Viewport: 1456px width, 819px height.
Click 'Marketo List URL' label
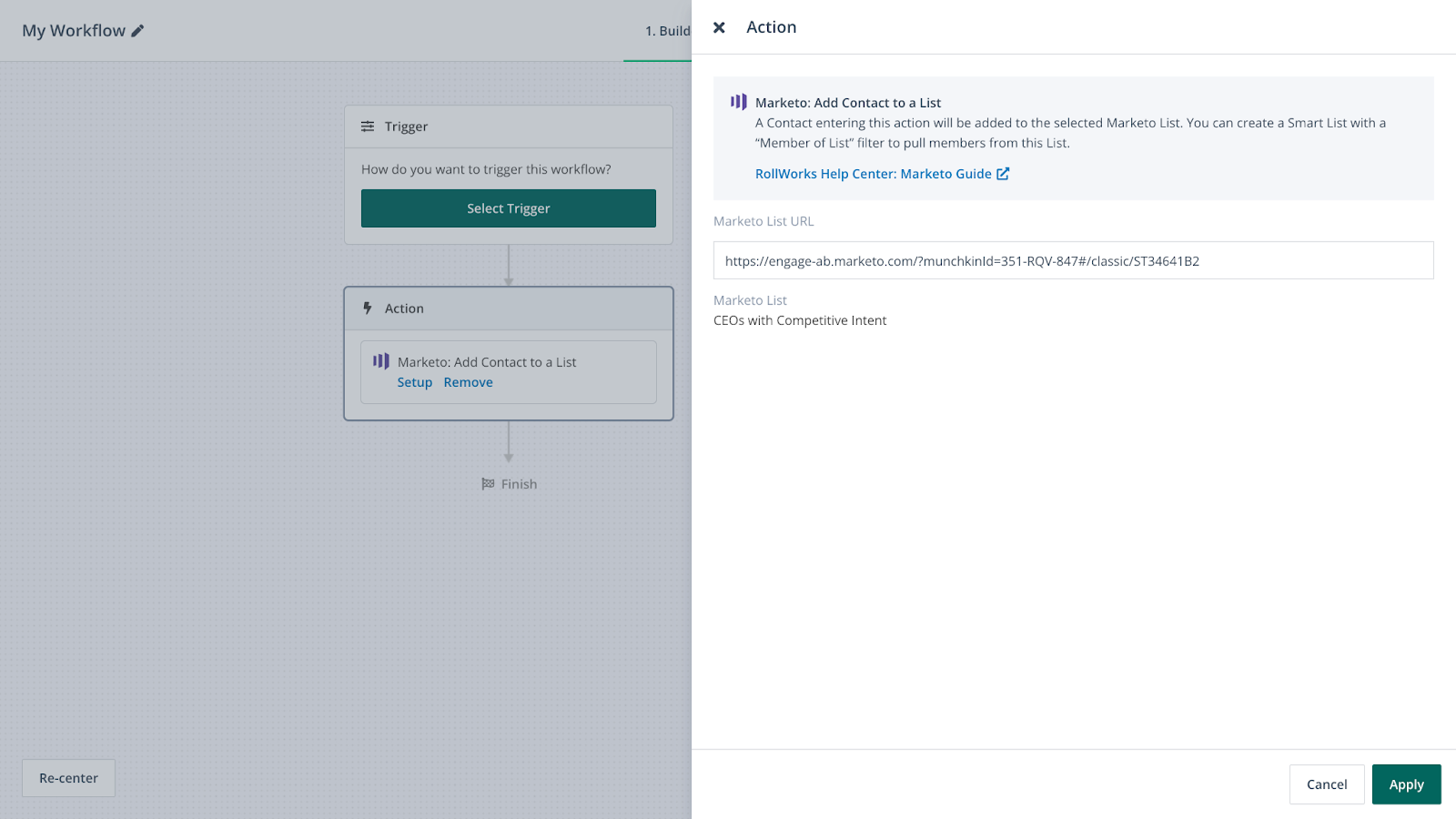tap(763, 221)
